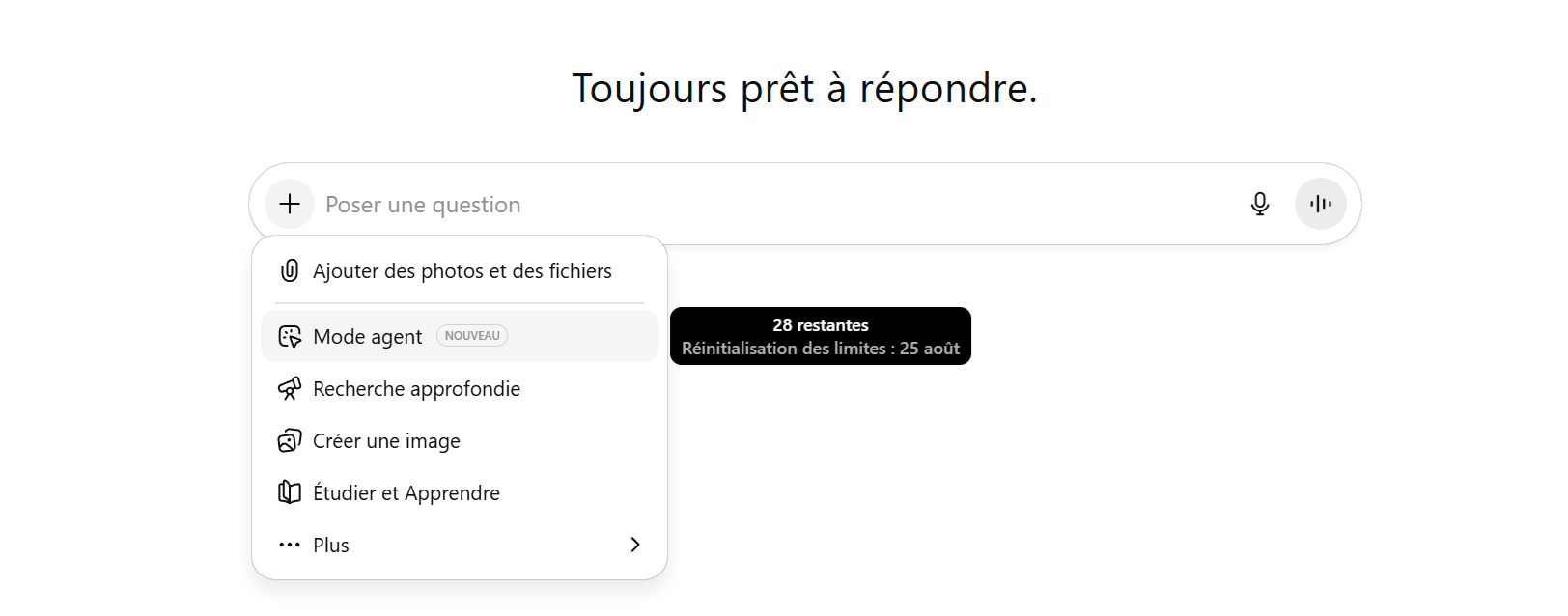The image size is (1568, 616).
Task: Launch voice mode with the waveform icon
Action: (x=1320, y=204)
